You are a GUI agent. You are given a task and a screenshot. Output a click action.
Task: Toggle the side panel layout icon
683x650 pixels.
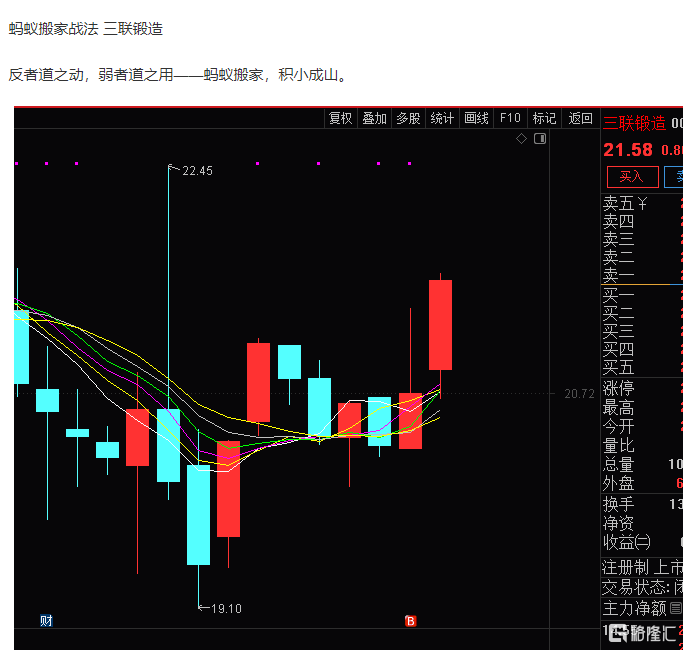(x=540, y=139)
